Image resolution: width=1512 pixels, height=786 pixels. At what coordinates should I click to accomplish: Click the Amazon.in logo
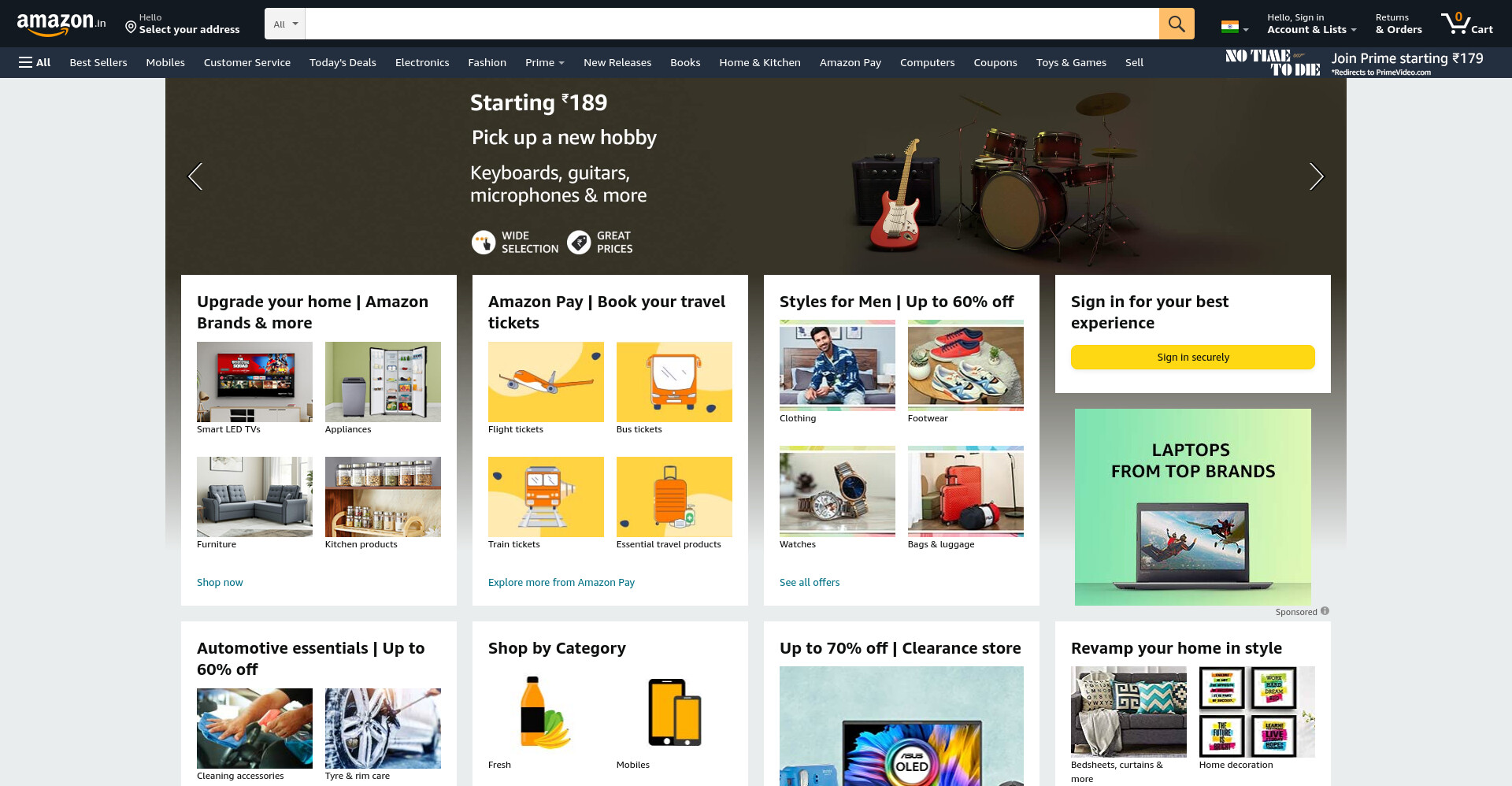(x=61, y=24)
